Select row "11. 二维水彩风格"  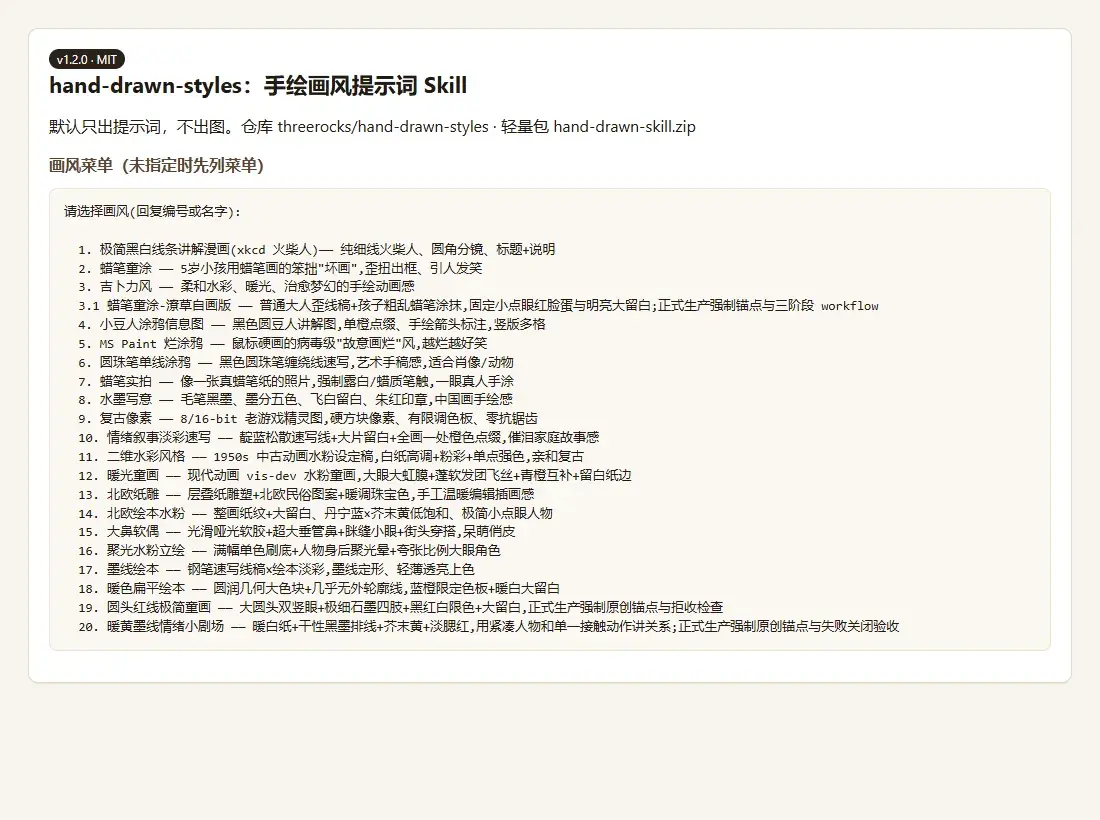[331, 457]
